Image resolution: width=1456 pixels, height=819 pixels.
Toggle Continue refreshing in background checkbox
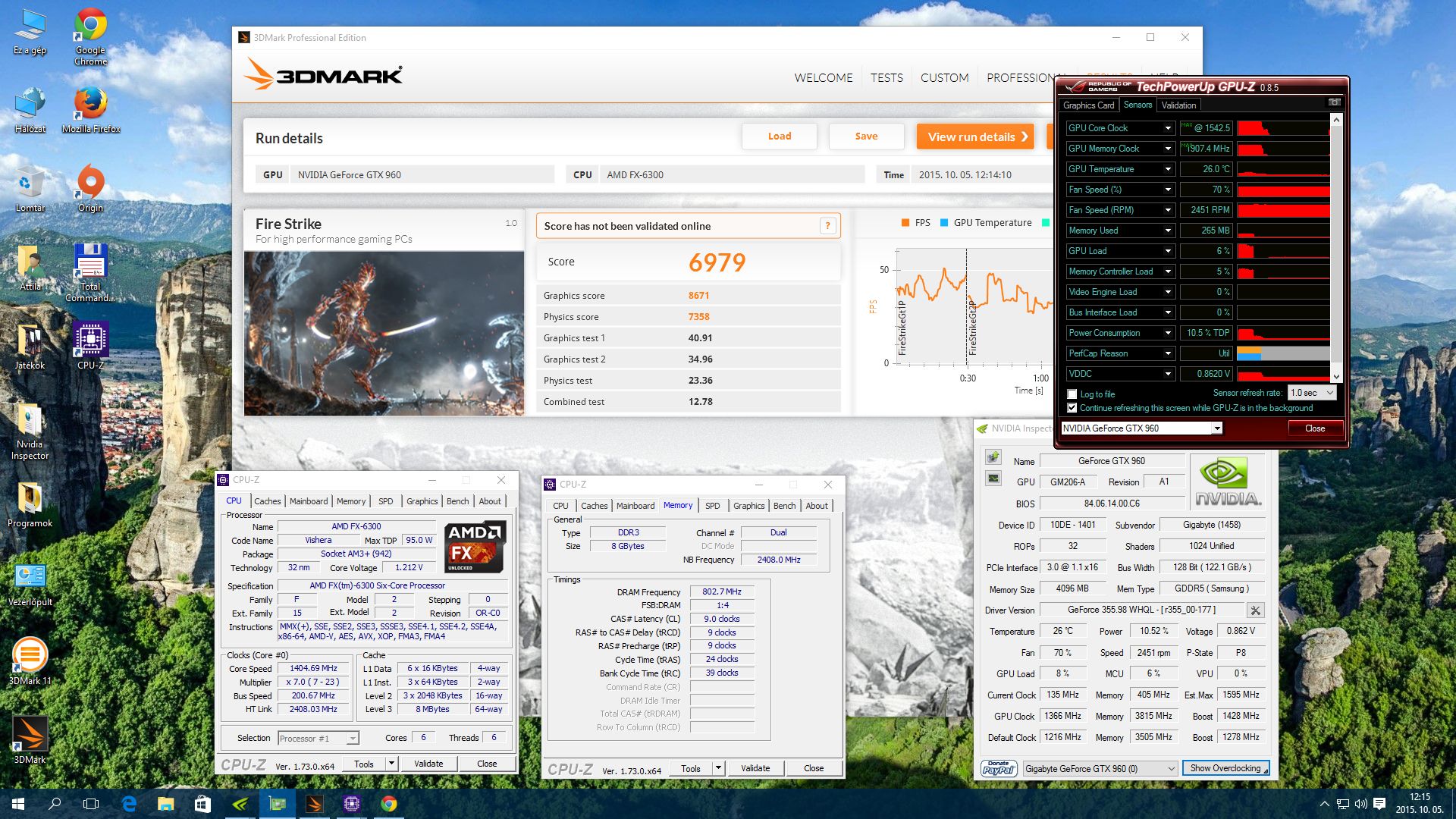tap(1072, 408)
